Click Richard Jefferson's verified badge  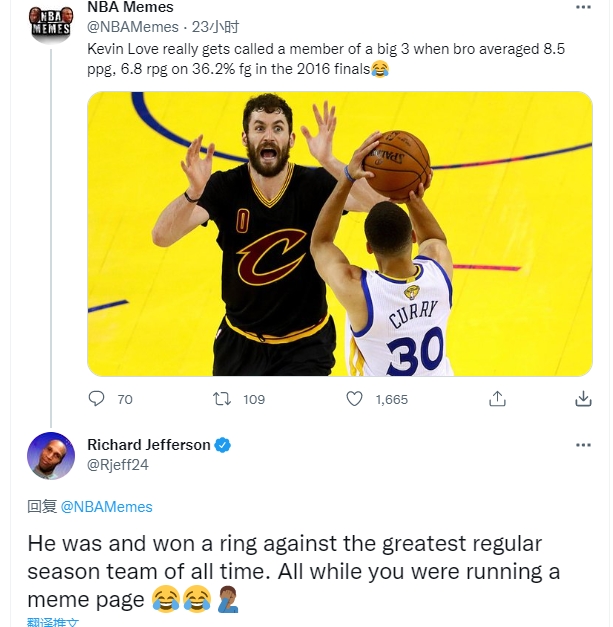click(224, 445)
